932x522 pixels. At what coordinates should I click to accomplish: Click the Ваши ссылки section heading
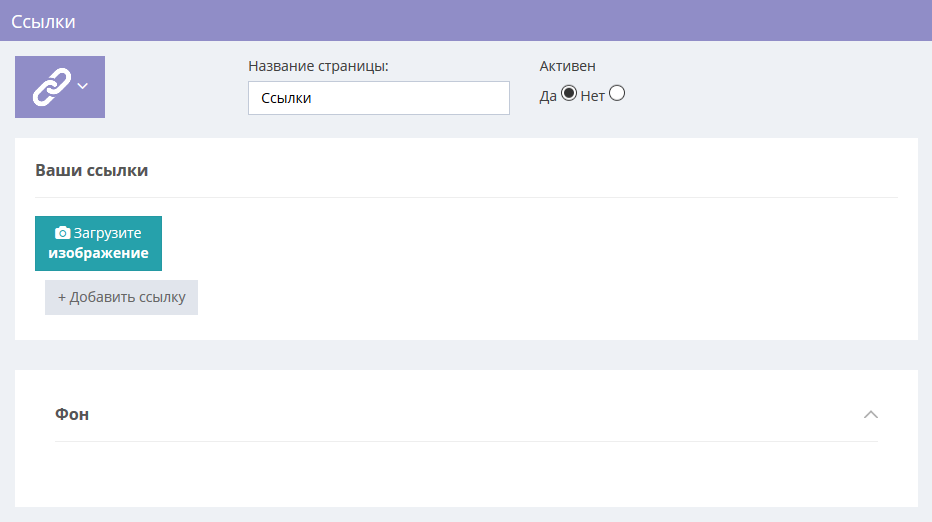coord(92,170)
